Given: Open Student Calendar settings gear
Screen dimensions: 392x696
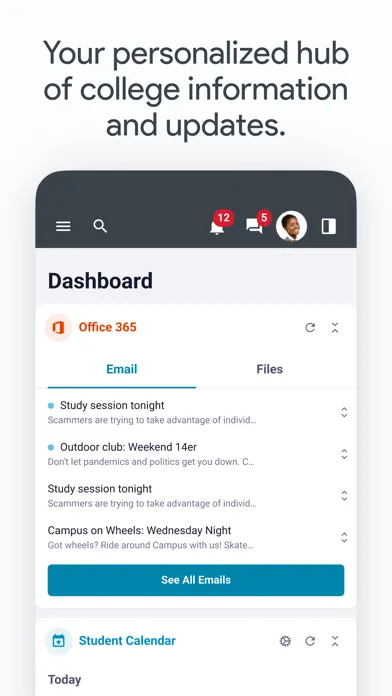Looking at the screenshot, I should [285, 641].
